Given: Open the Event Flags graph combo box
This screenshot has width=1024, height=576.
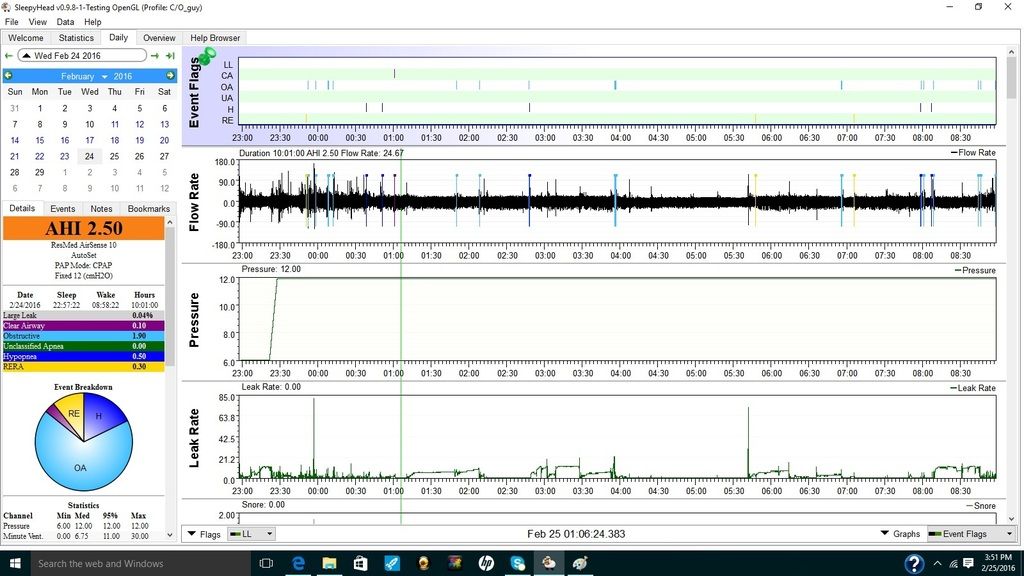Looking at the screenshot, I should click(x=972, y=534).
